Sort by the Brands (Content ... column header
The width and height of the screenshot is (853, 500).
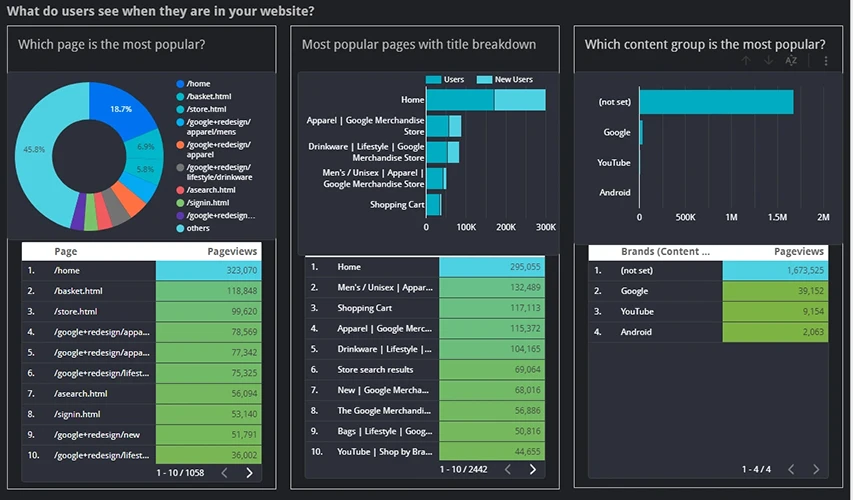[x=665, y=251]
